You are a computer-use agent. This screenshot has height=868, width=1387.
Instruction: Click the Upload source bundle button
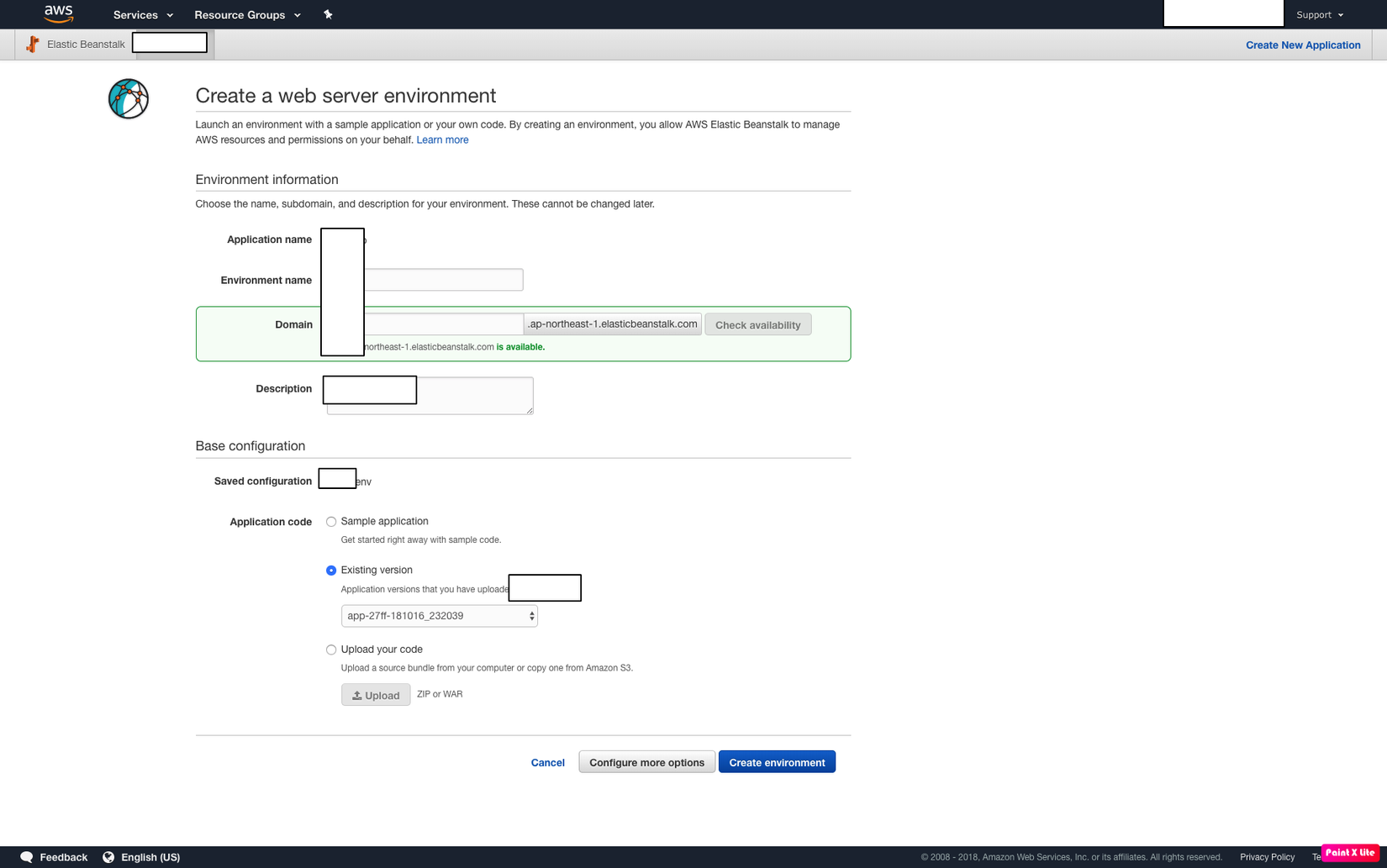tap(376, 695)
